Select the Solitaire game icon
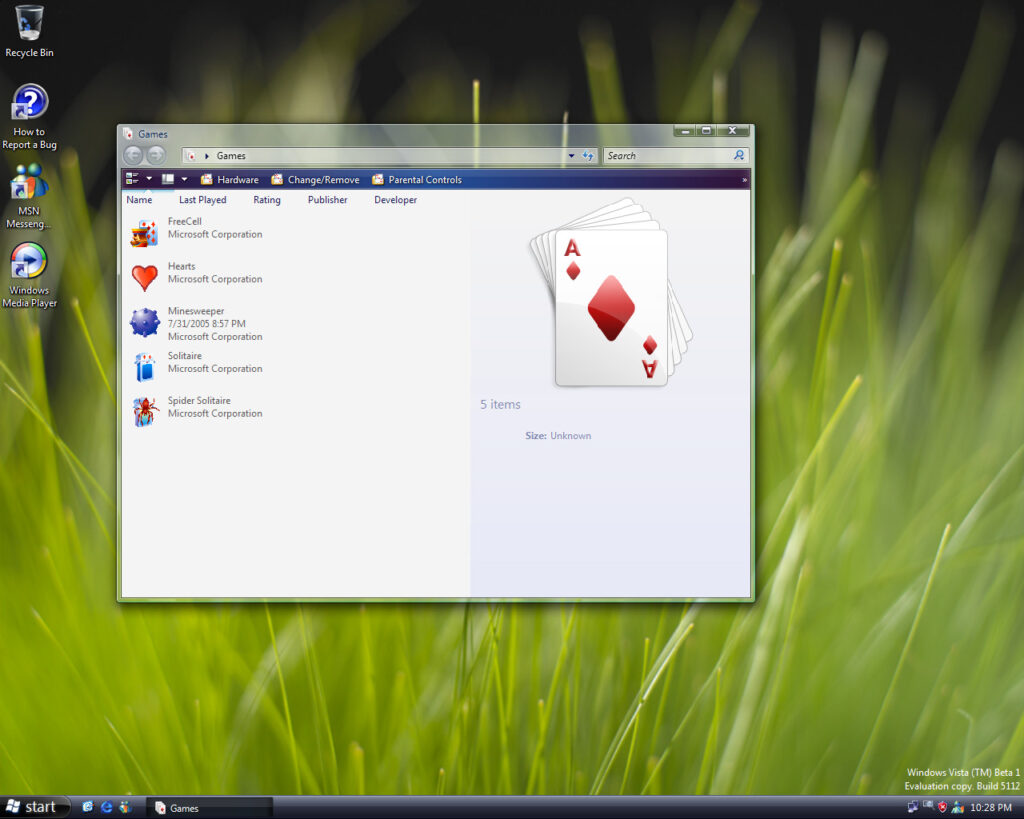The width and height of the screenshot is (1024, 819). click(x=144, y=367)
